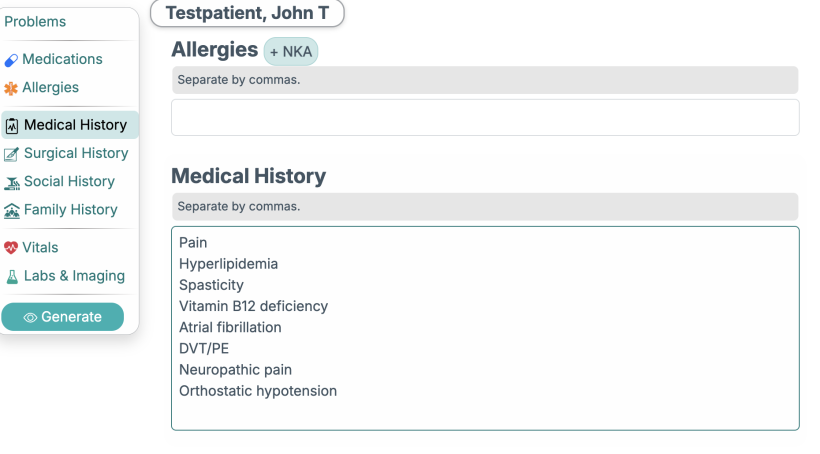Click the orange Allergies asterisk icon

coord(11,88)
